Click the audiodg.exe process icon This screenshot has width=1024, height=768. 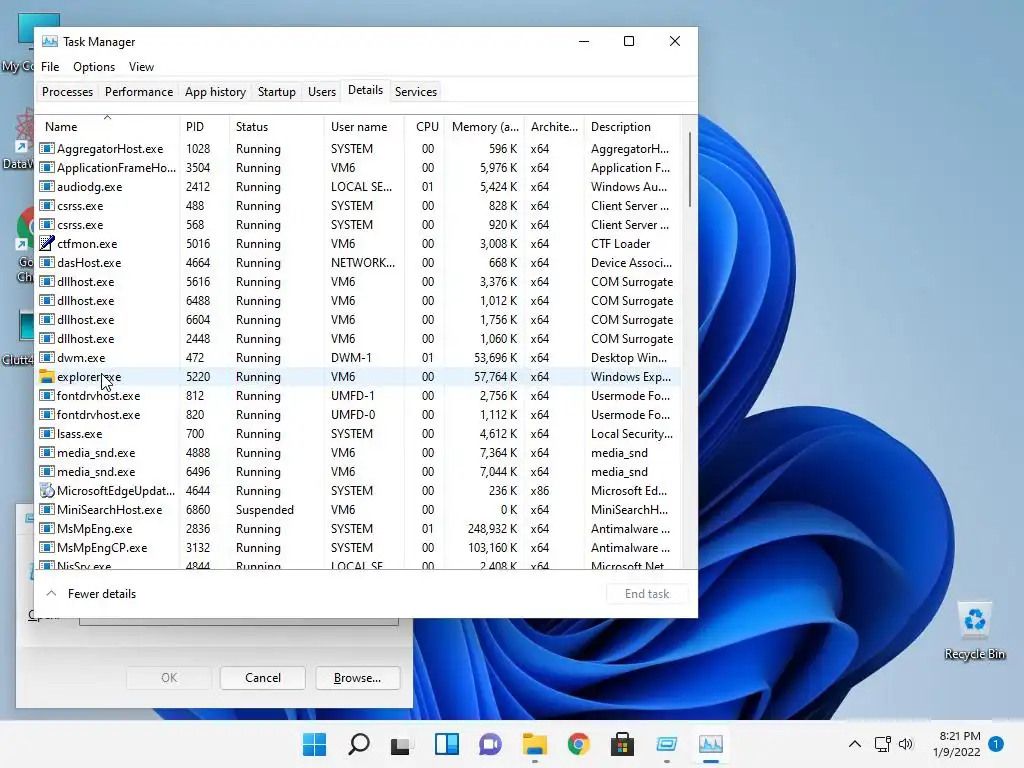pyautogui.click(x=46, y=186)
